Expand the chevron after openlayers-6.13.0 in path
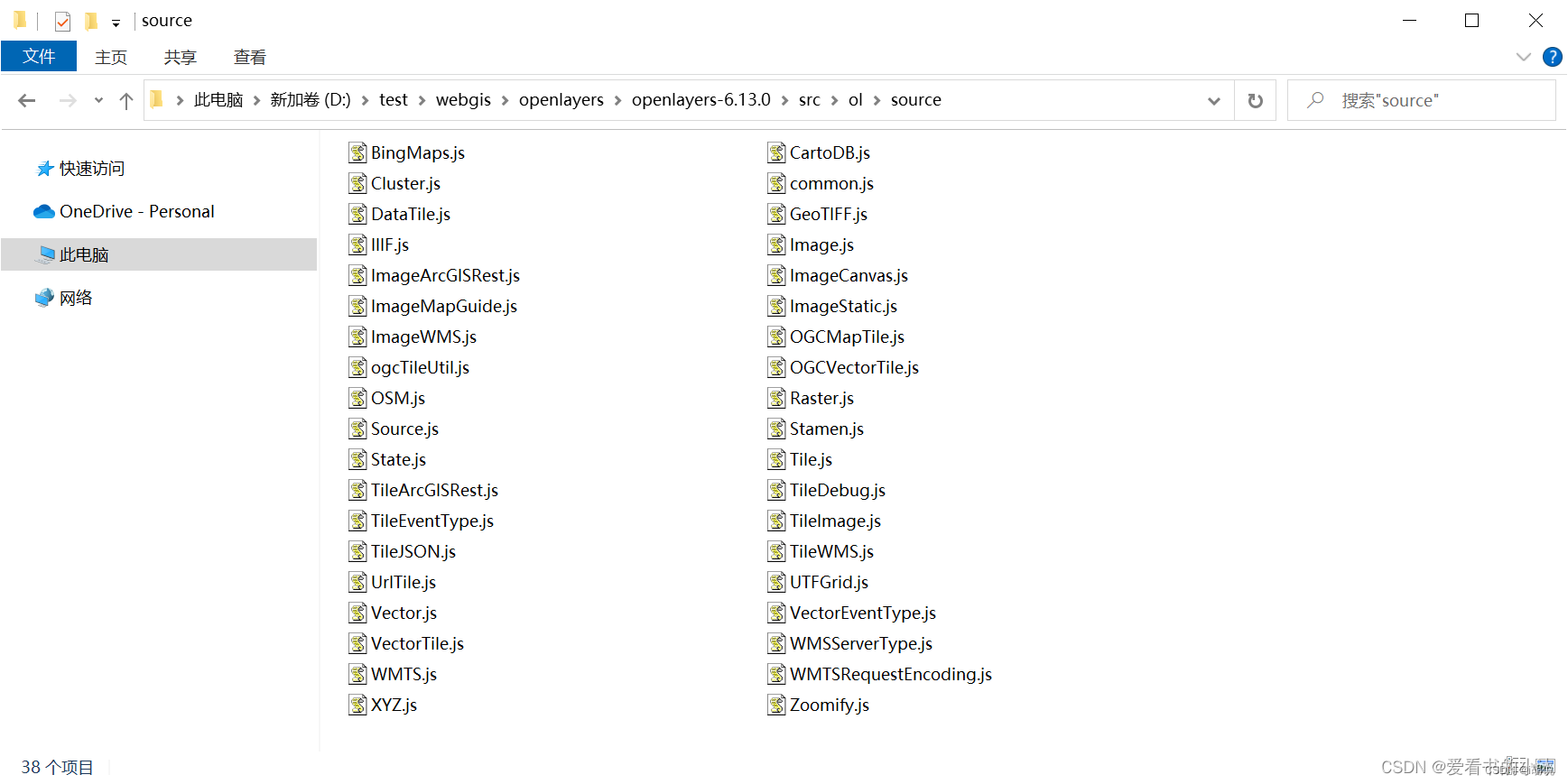This screenshot has height=784, width=1568. [x=784, y=100]
